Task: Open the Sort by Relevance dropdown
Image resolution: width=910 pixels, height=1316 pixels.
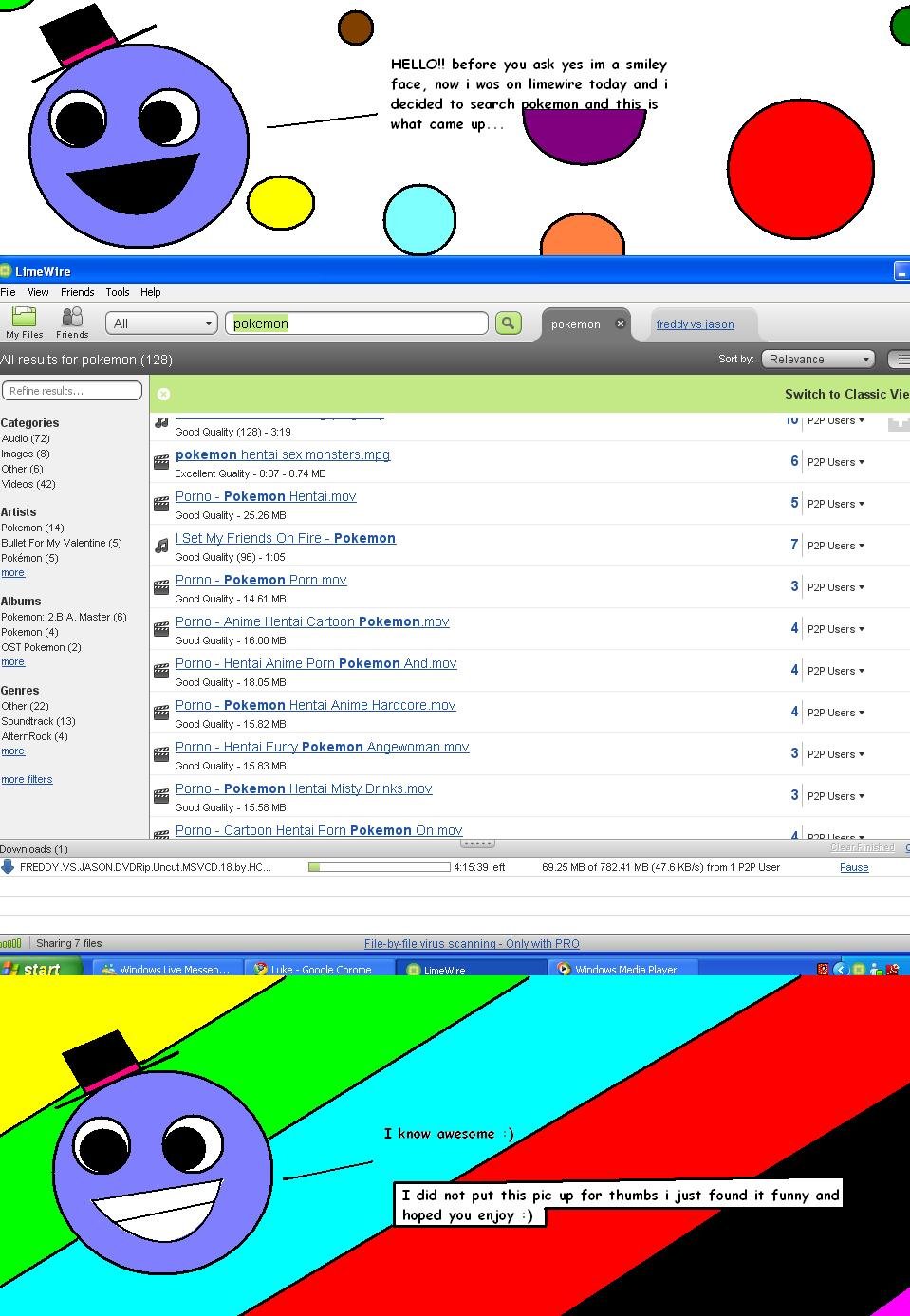Action: pos(817,359)
